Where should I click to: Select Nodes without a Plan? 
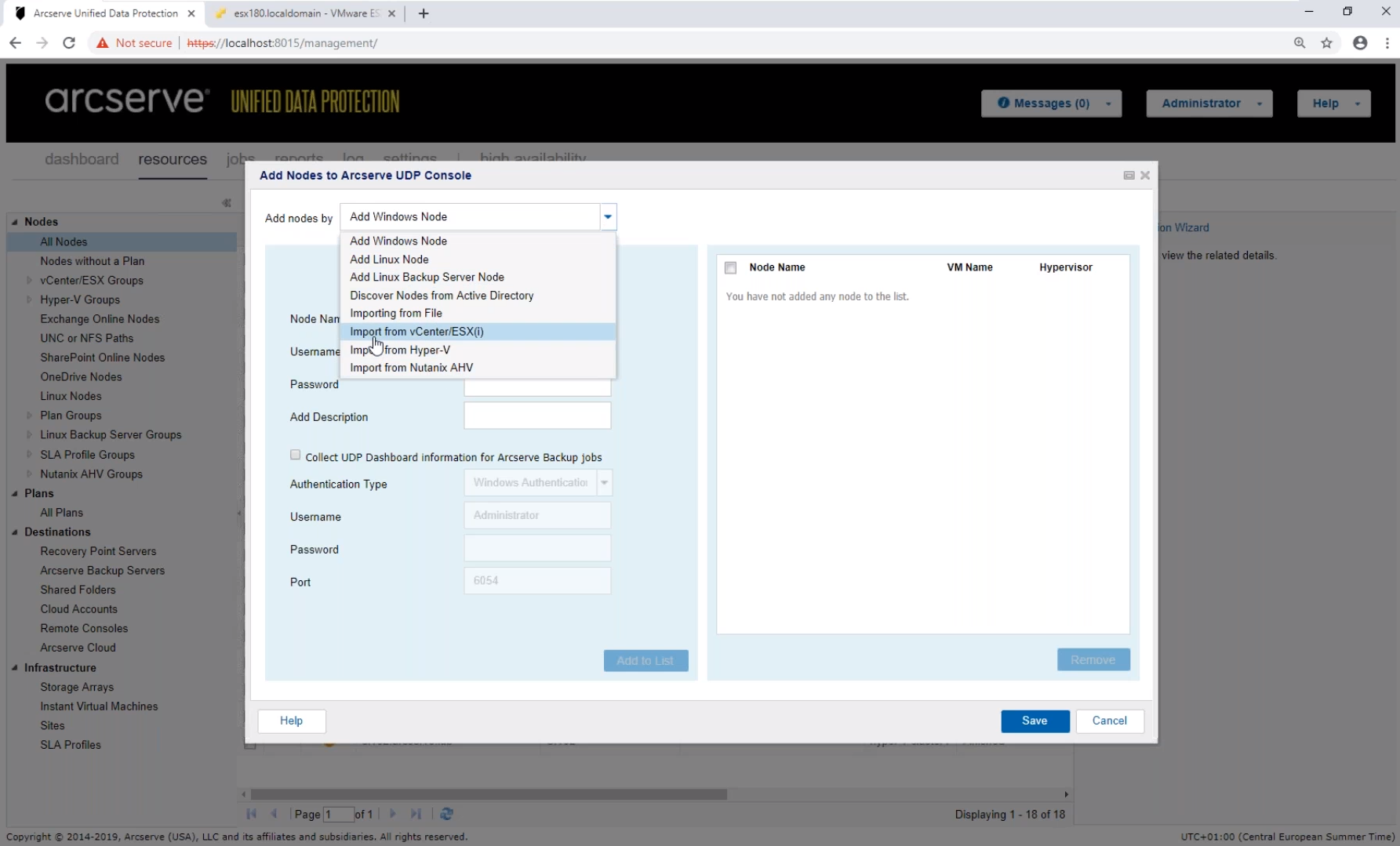(x=93, y=261)
